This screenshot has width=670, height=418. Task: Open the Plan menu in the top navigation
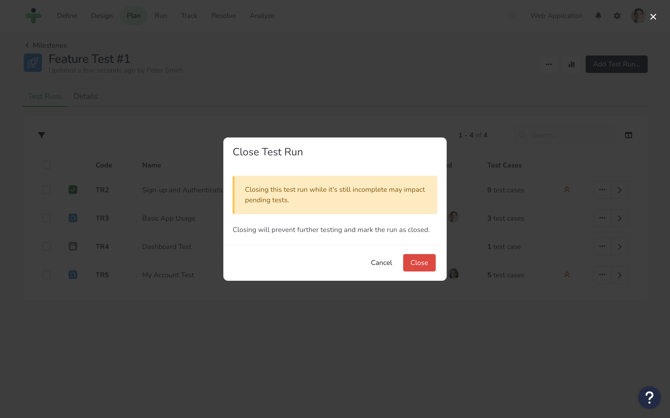tap(133, 16)
